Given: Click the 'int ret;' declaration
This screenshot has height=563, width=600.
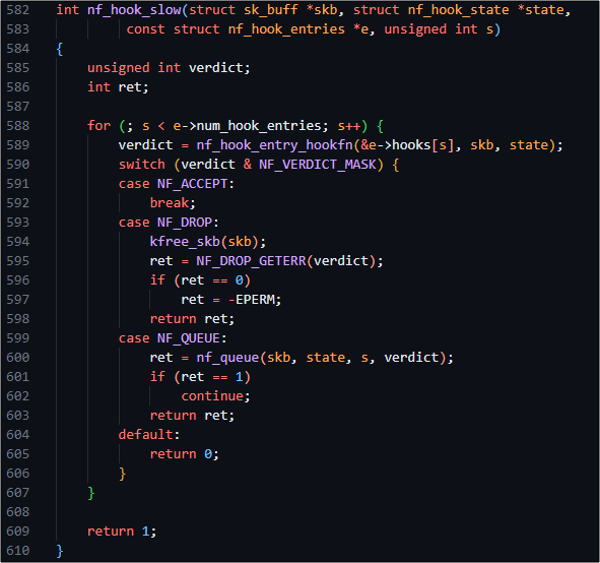Looking at the screenshot, I should tap(118, 87).
